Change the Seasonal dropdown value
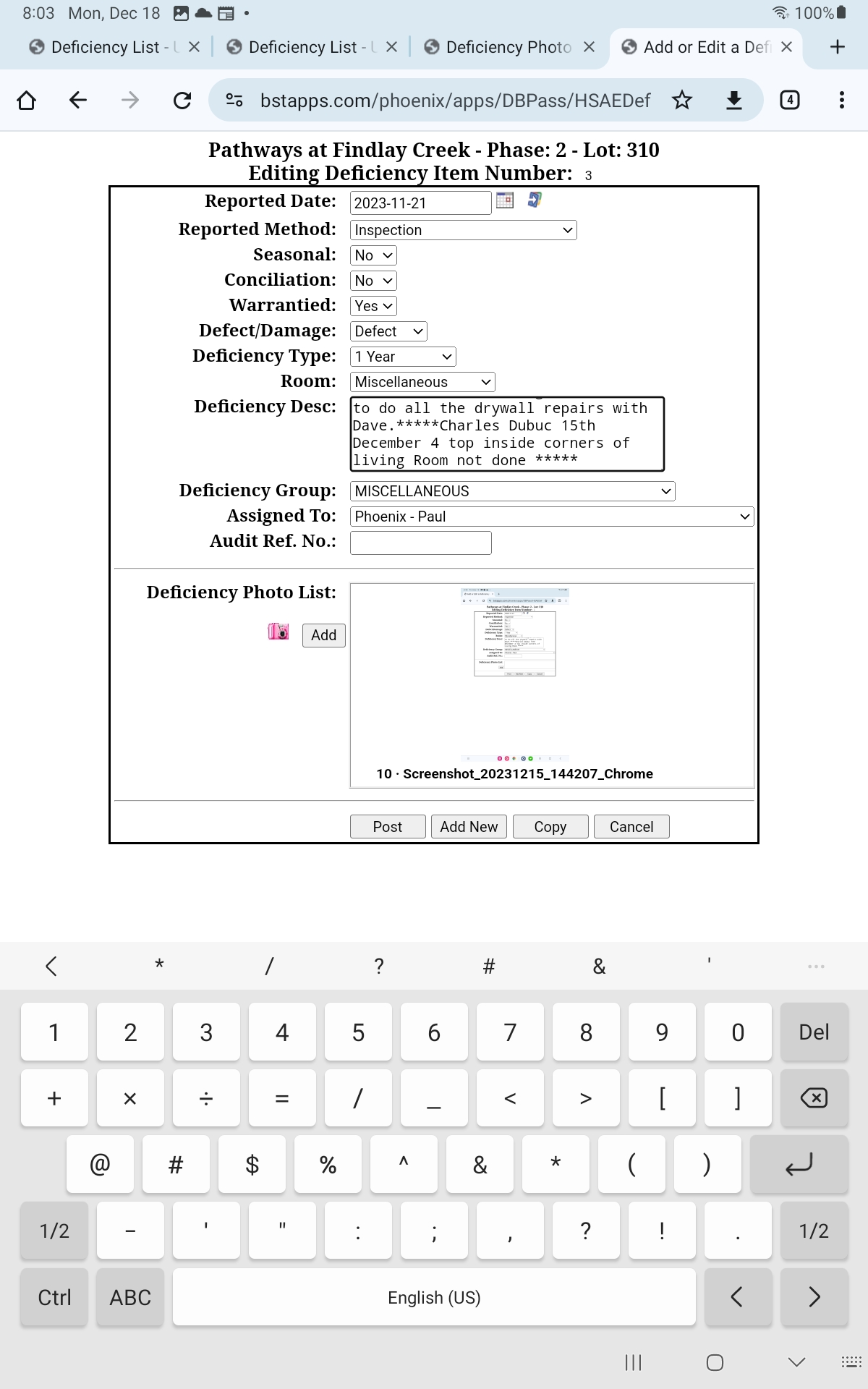The width and height of the screenshot is (868, 1389). coord(373,255)
